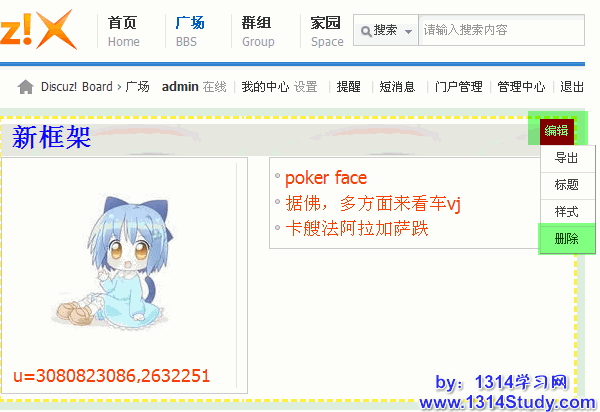This screenshot has width=600, height=412.
Task: Choose 标题 in the edit menu
Action: click(567, 186)
